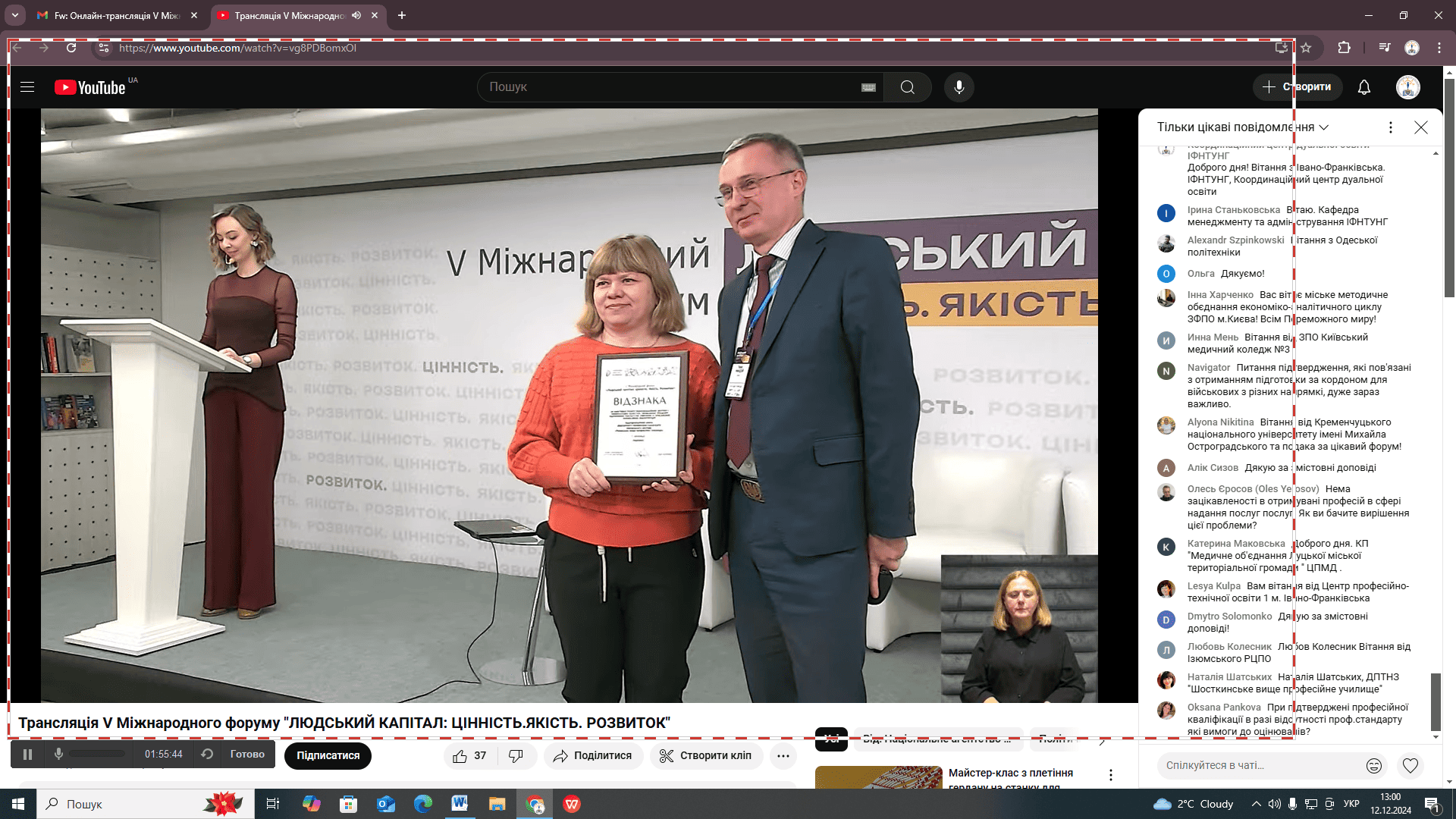1456x819 pixels.
Task: Open more actions ellipsis under video
Action: (783, 756)
